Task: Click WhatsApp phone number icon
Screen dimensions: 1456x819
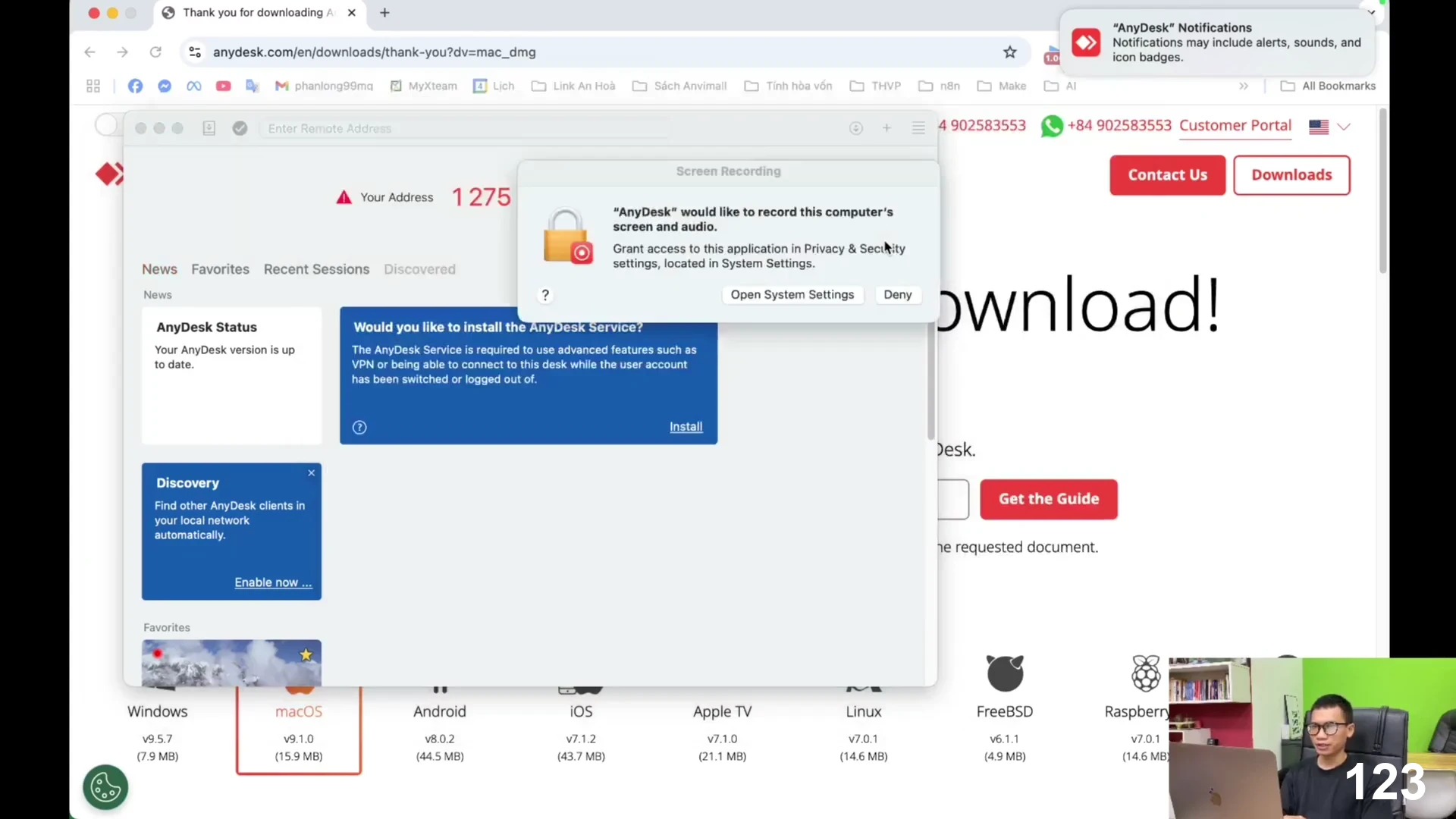Action: click(1052, 126)
